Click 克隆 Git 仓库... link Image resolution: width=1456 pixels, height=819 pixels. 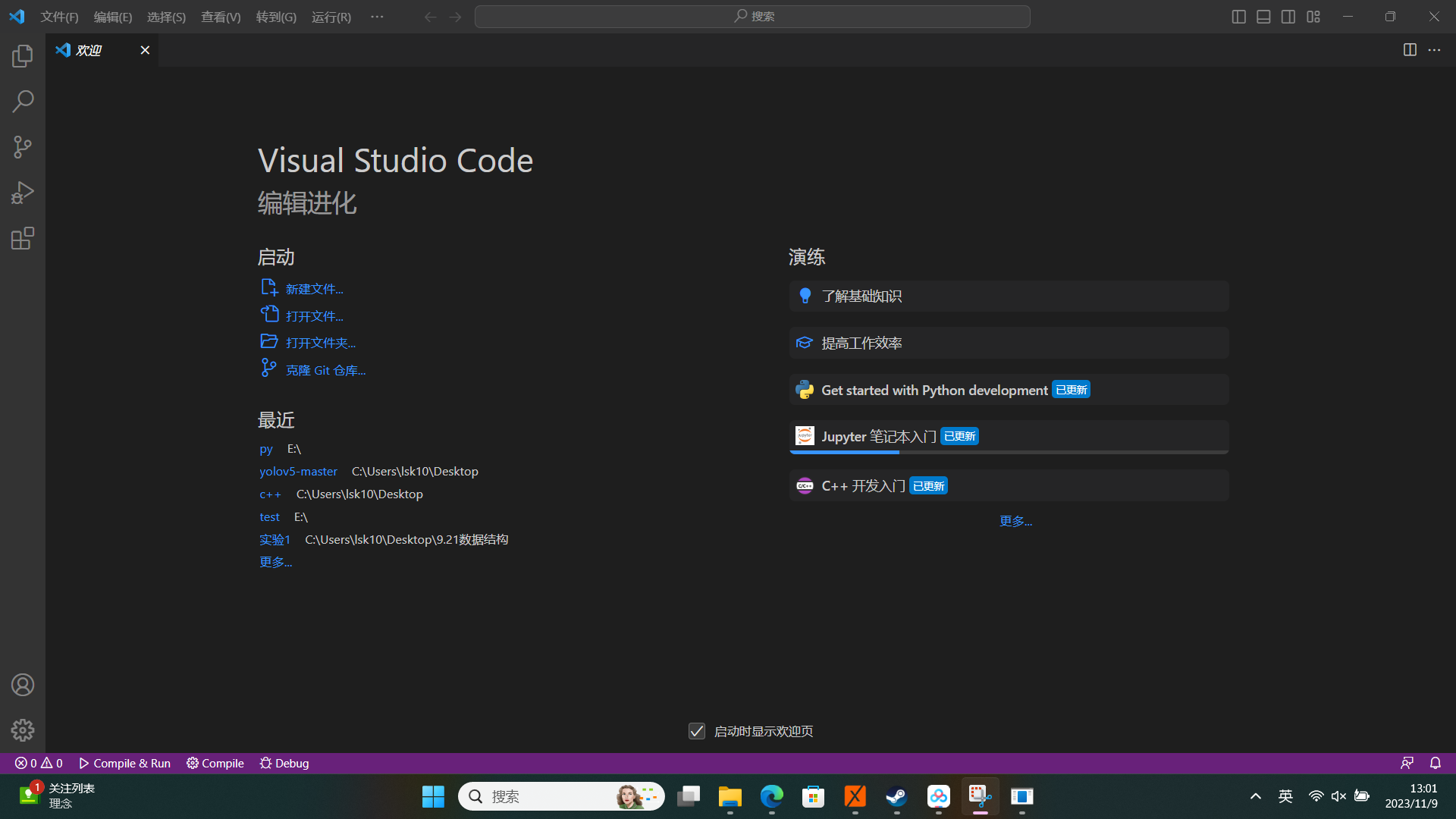(x=325, y=370)
